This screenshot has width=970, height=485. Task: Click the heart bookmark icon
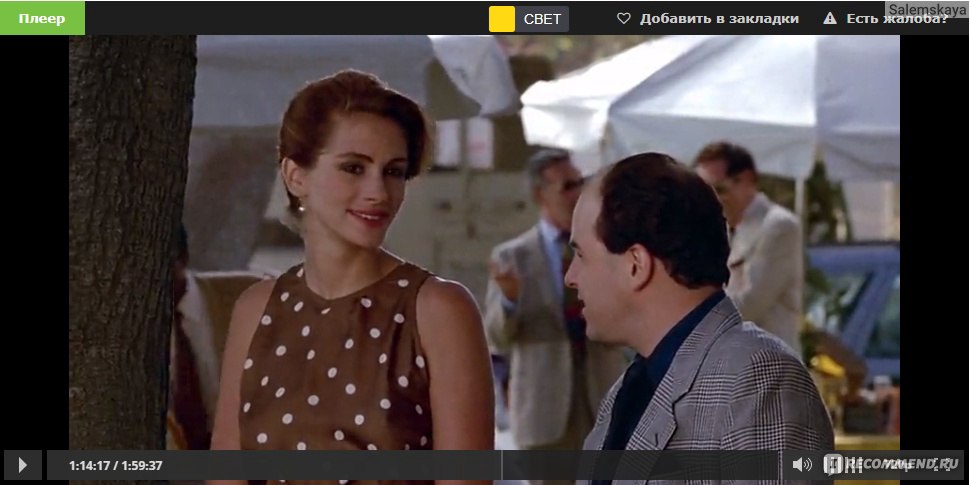pyautogui.click(x=624, y=19)
